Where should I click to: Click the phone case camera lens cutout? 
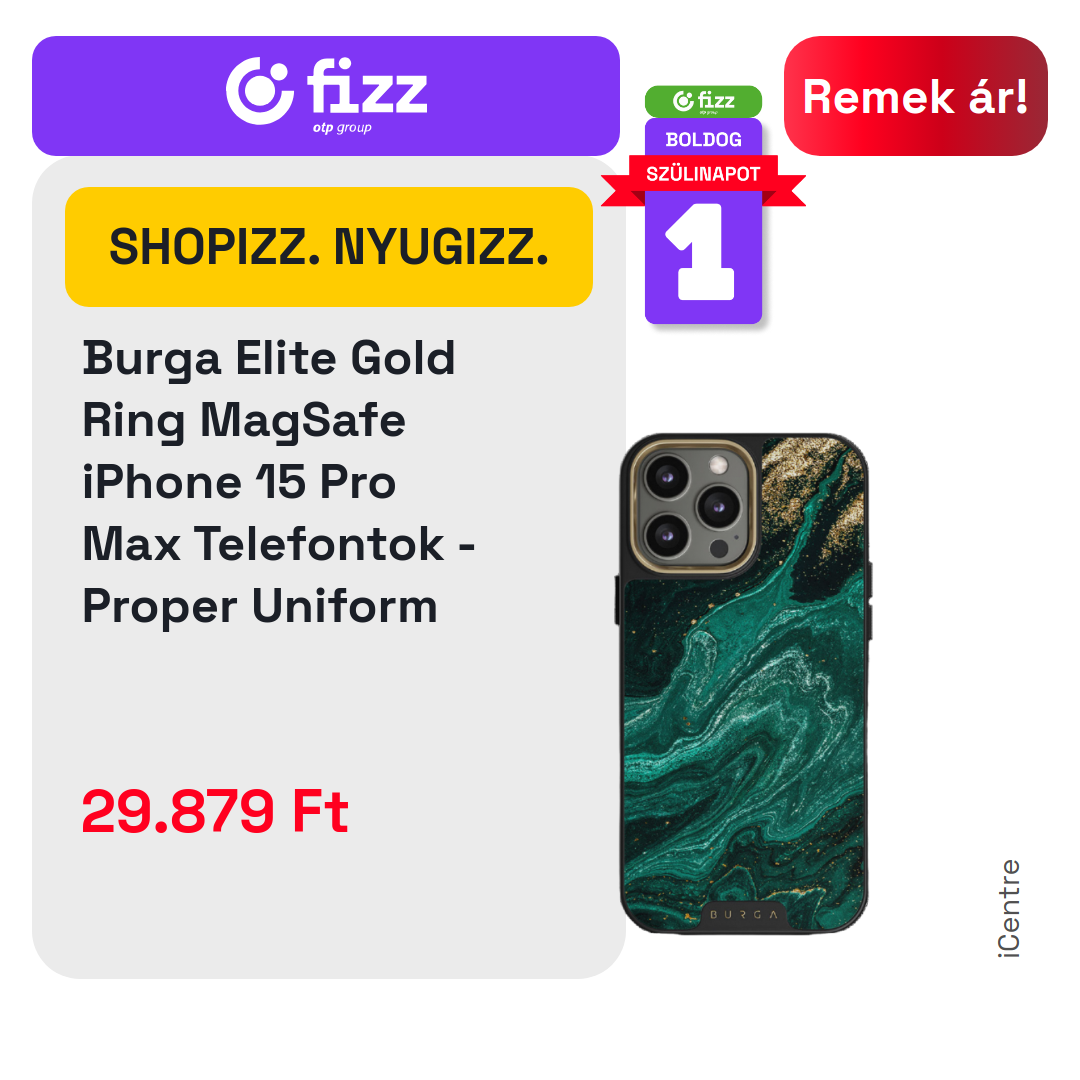(694, 507)
